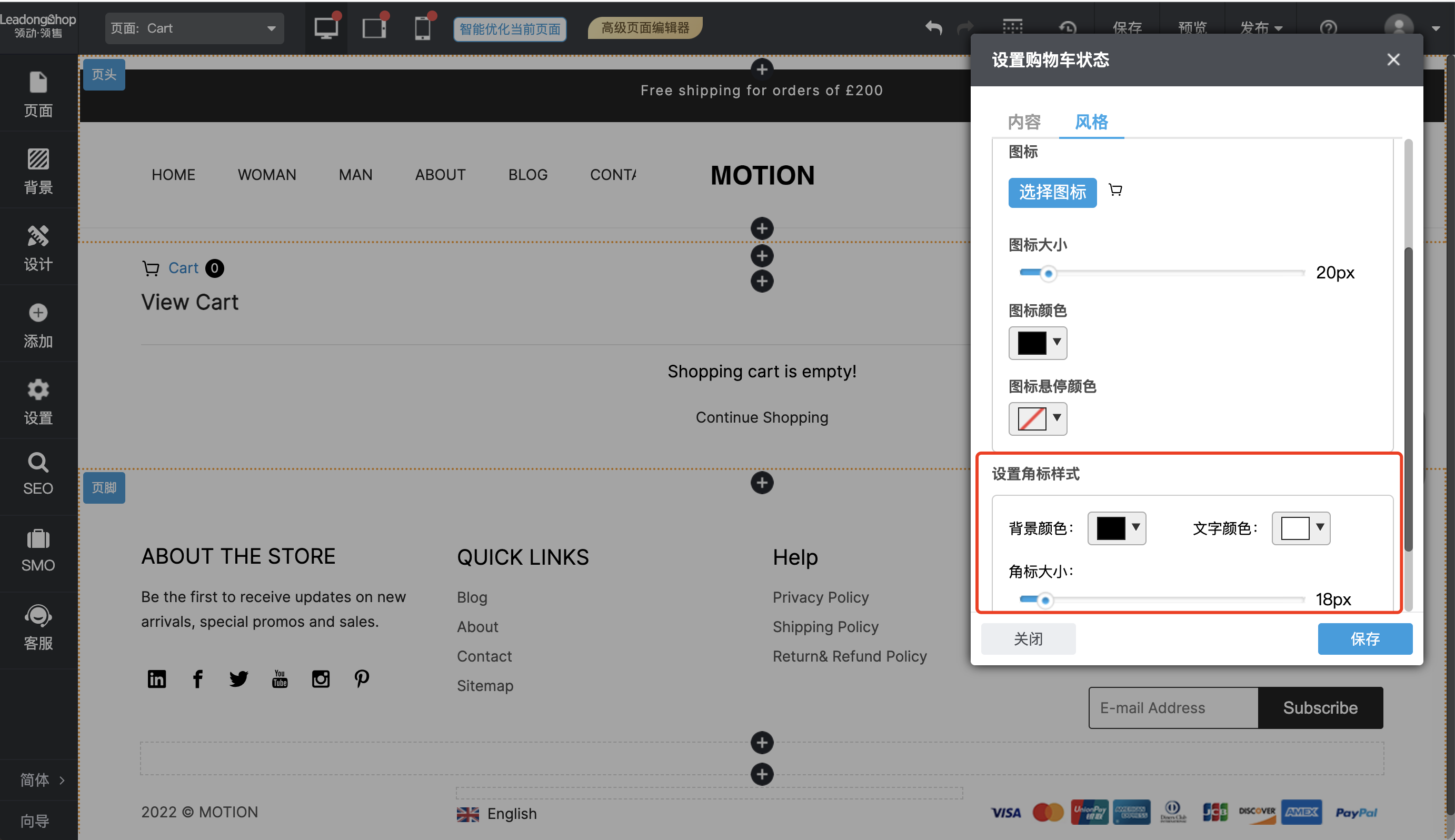Open the 背景 background panel
Viewport: 1455px width, 840px height.
tap(38, 171)
